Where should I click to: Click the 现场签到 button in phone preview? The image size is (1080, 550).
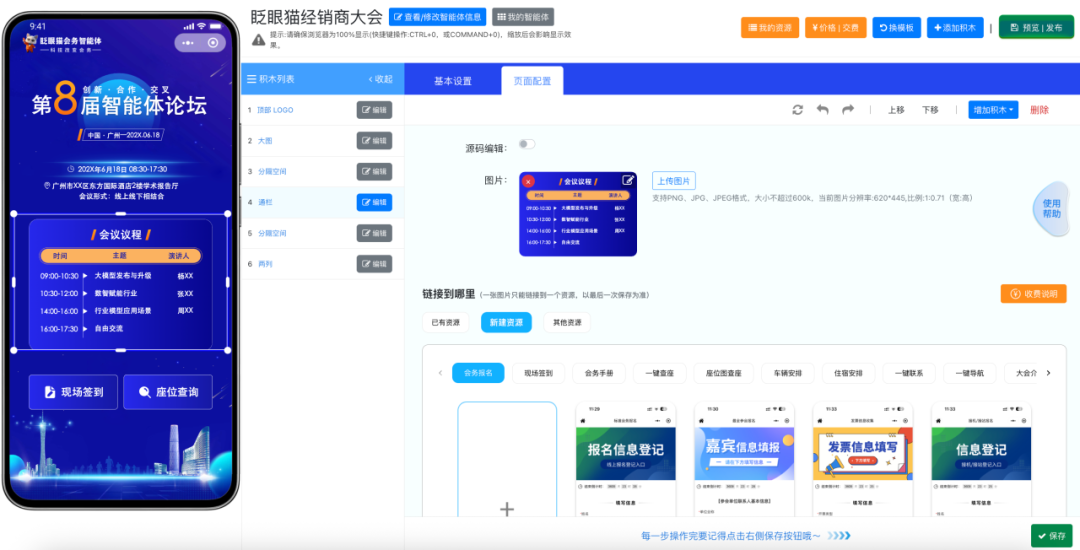(x=73, y=392)
